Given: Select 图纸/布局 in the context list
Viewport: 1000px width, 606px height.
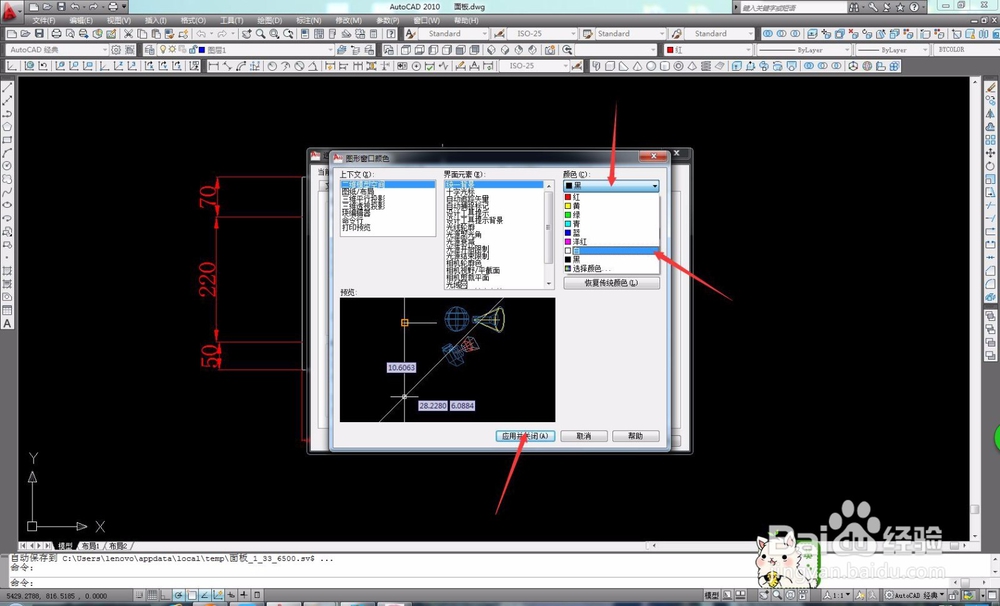Looking at the screenshot, I should pos(358,191).
